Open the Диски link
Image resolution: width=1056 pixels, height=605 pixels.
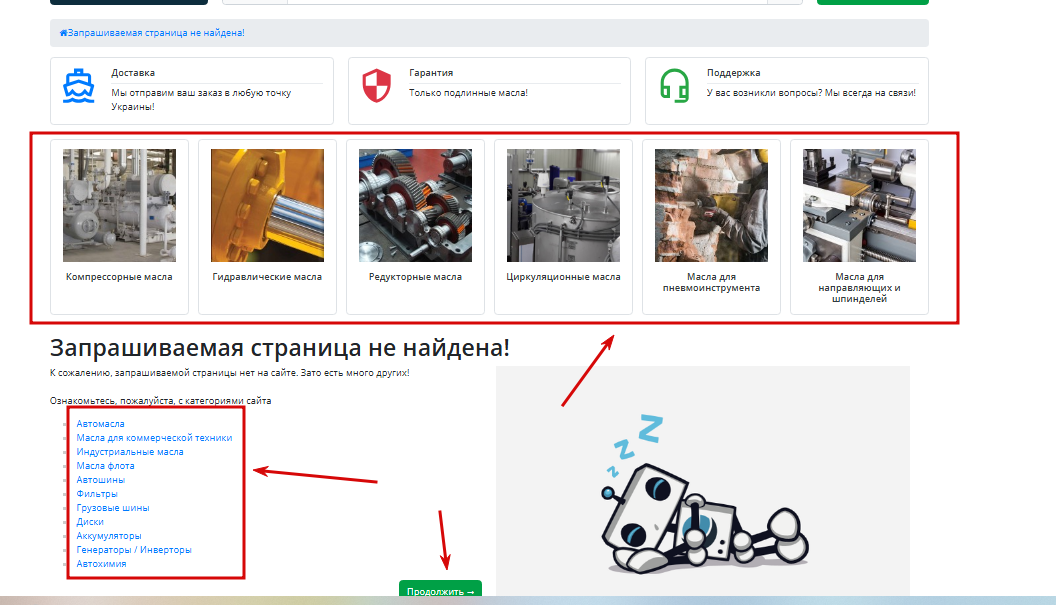click(90, 522)
